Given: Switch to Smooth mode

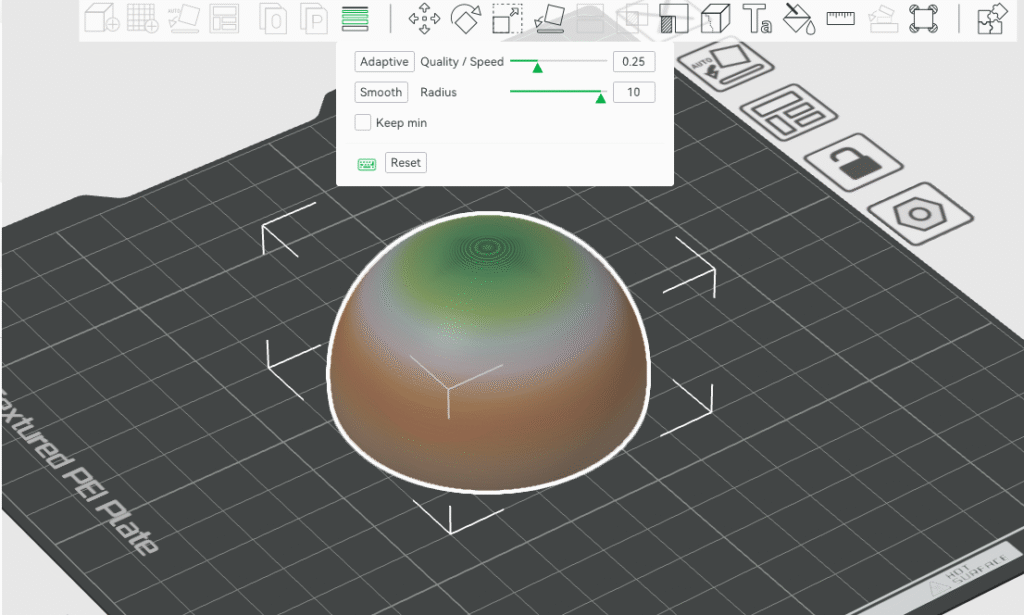Looking at the screenshot, I should point(381,92).
